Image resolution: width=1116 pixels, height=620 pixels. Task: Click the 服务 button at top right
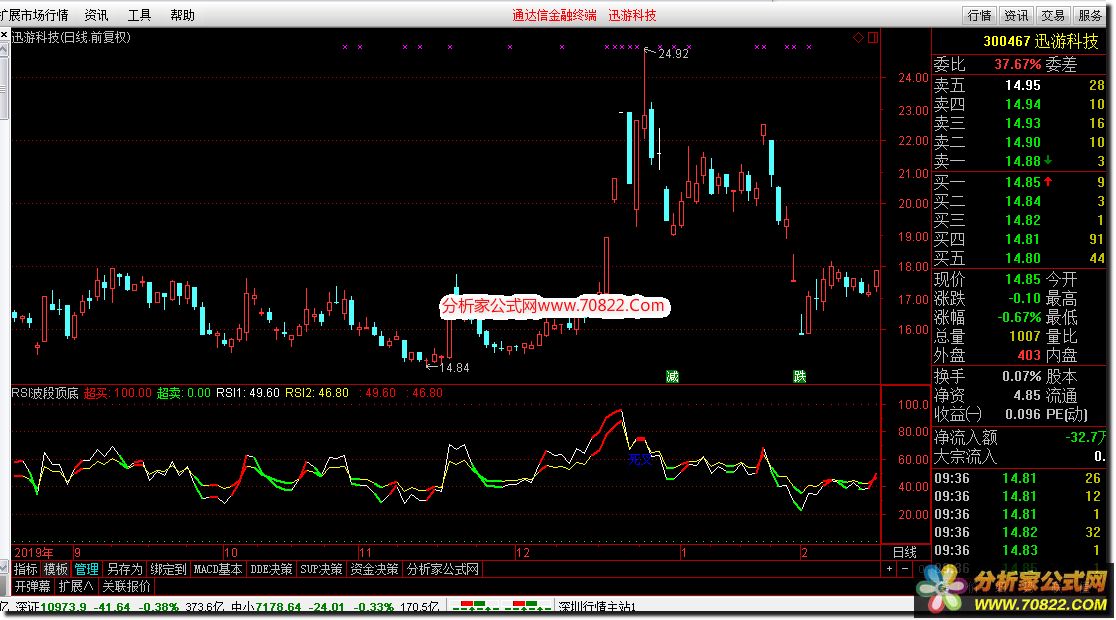(x=1090, y=15)
